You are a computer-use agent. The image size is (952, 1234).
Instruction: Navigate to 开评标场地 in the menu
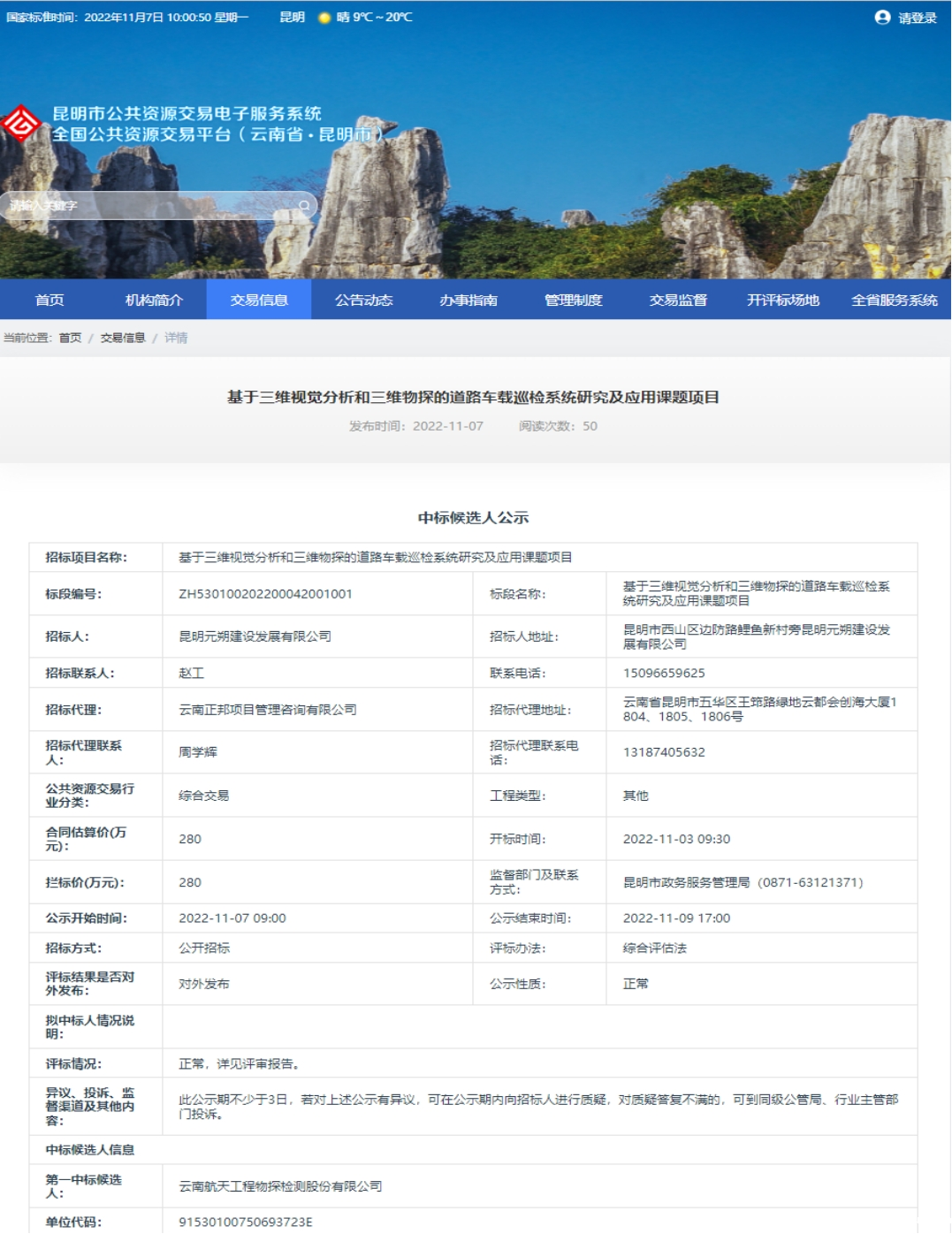click(783, 300)
